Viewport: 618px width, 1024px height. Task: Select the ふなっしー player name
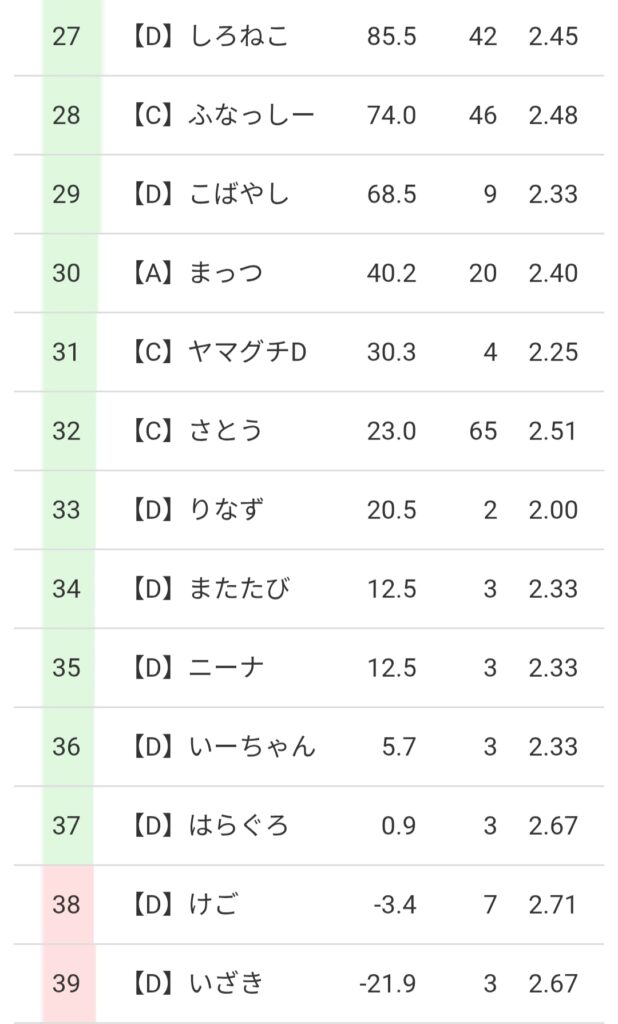pyautogui.click(x=251, y=115)
